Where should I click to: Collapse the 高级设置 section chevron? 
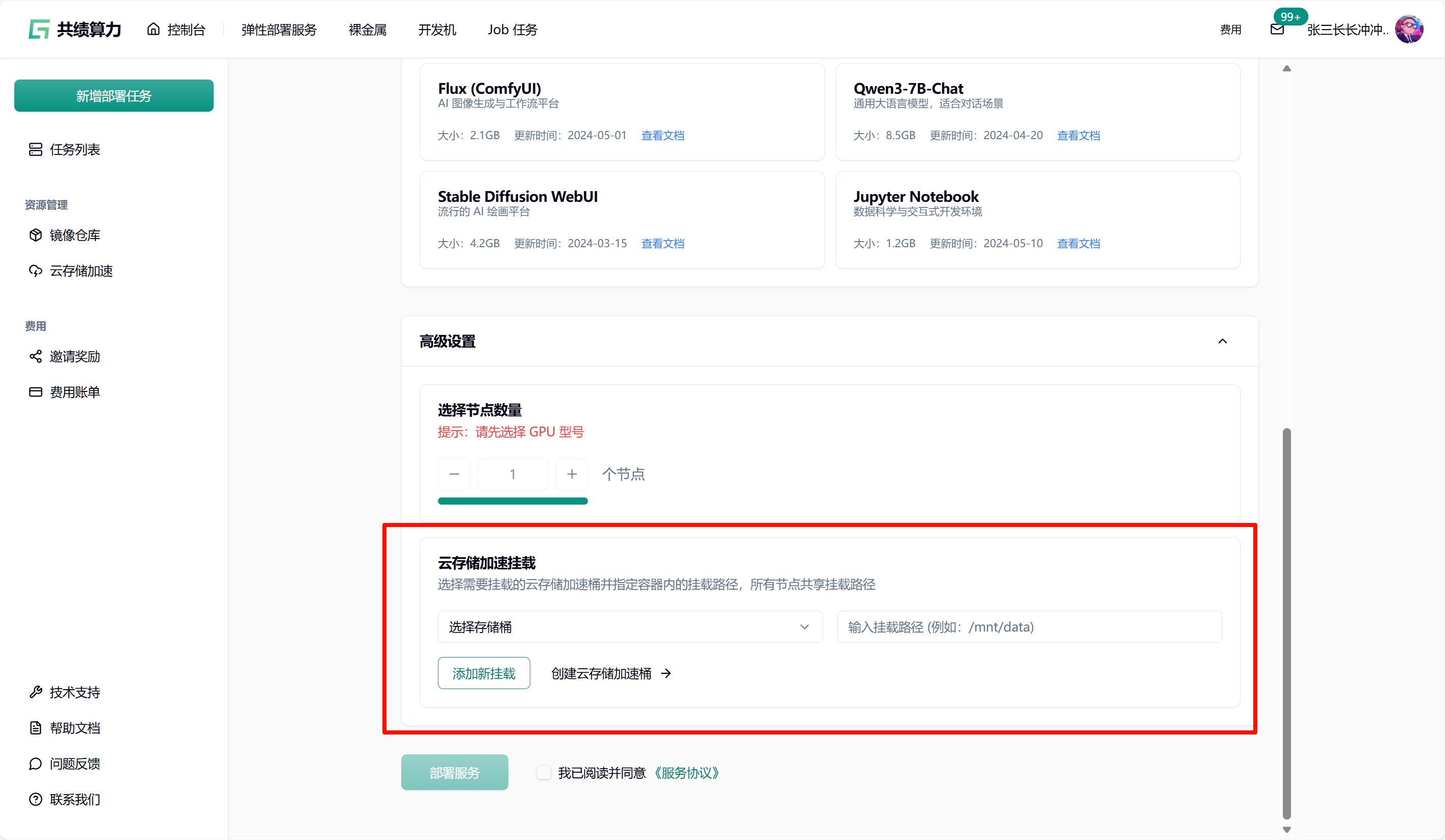[1222, 341]
